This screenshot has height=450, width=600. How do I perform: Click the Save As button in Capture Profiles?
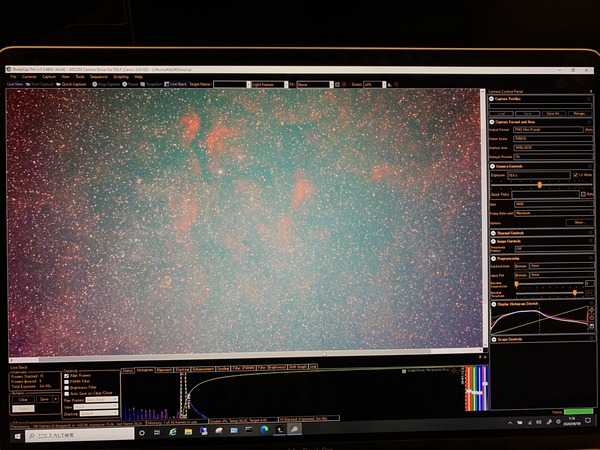(553, 114)
